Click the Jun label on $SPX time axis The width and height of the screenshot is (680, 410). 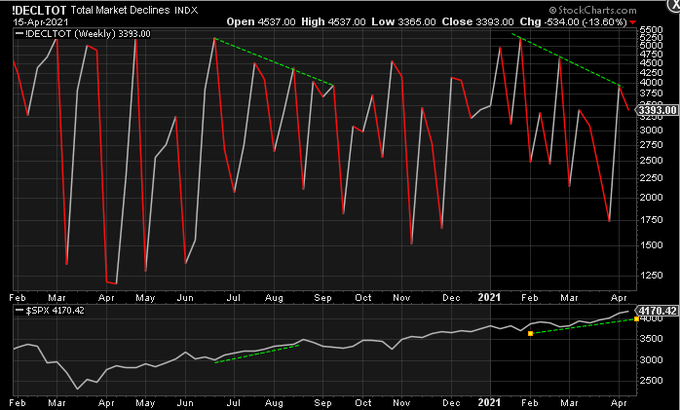tap(185, 403)
